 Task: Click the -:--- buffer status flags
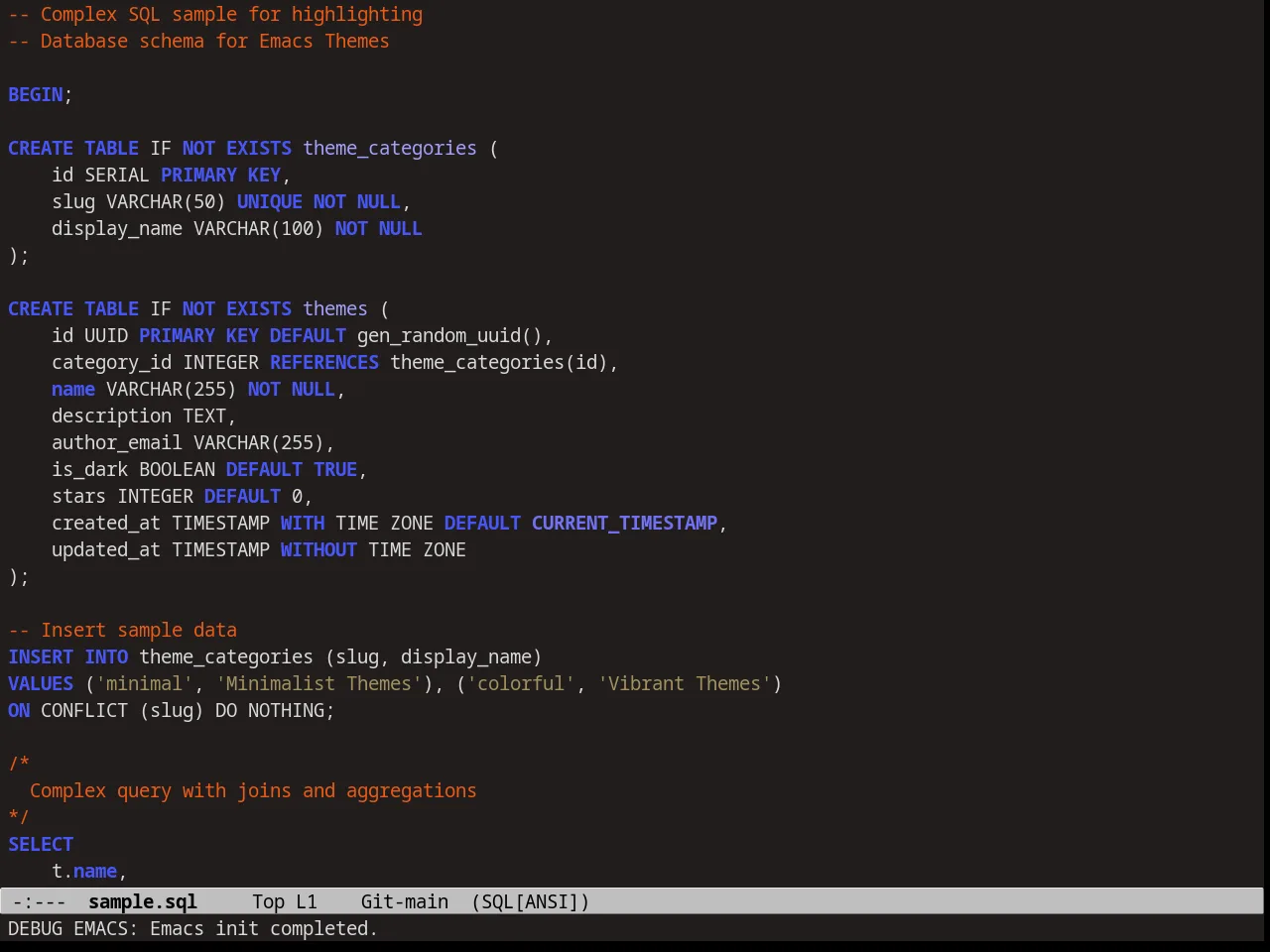(x=40, y=901)
